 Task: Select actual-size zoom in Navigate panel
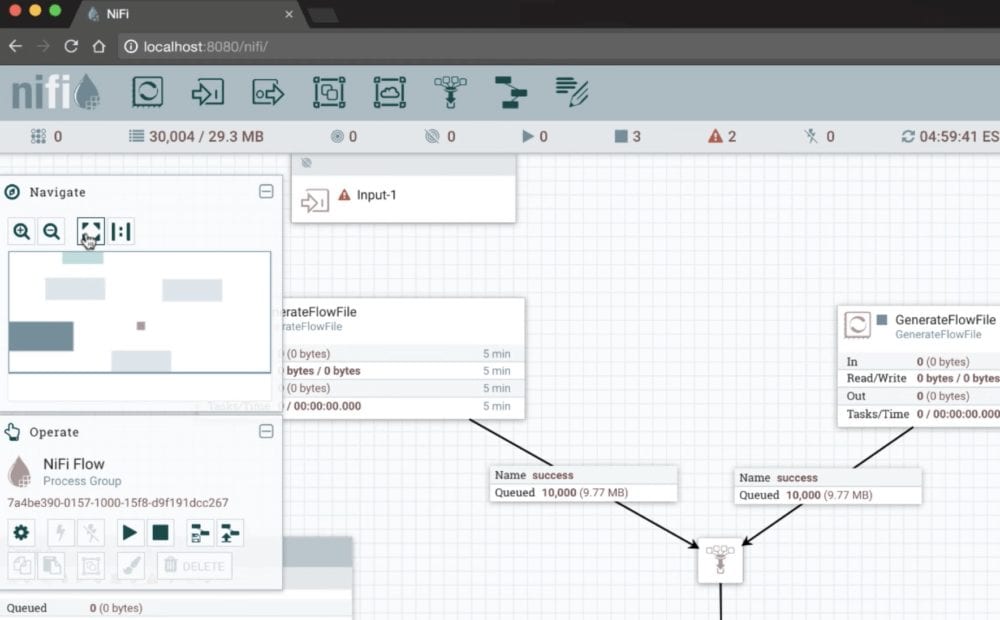(x=122, y=231)
